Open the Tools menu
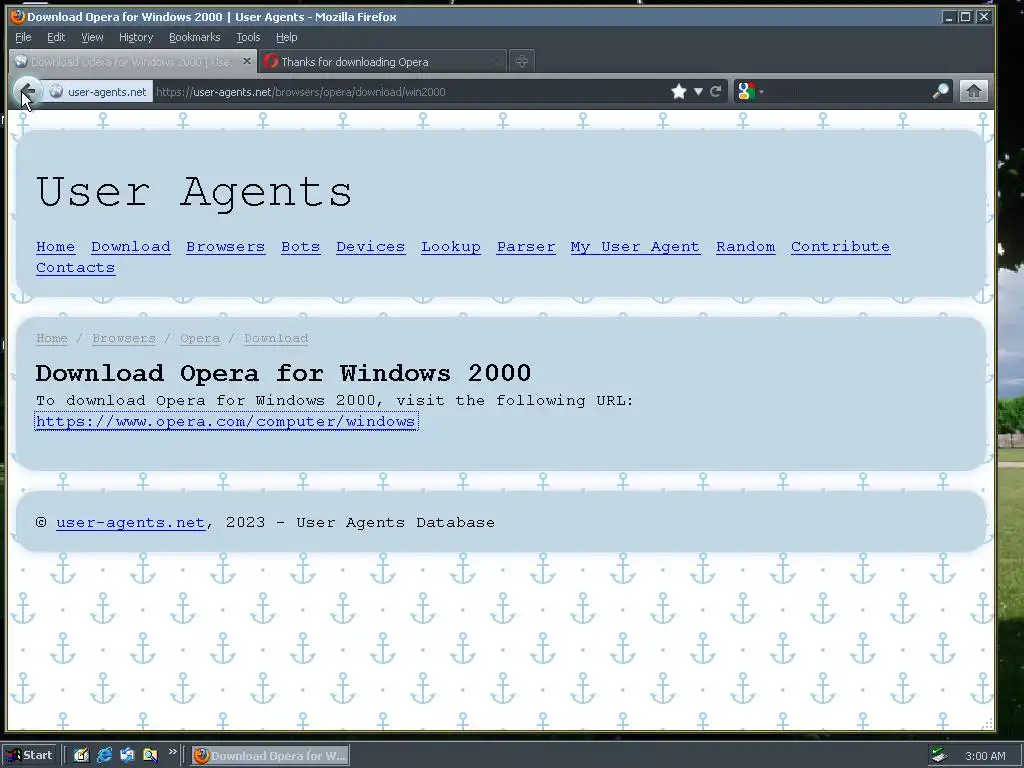The width and height of the screenshot is (1024, 768). [x=248, y=37]
